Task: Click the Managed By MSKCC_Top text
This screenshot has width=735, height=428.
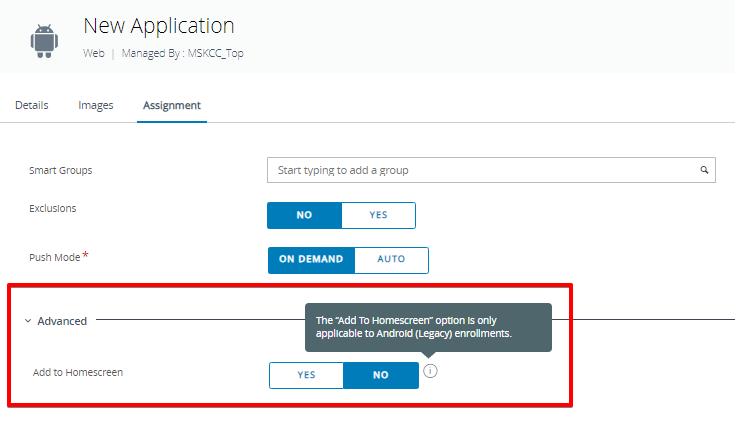Action: pyautogui.click(x=182, y=53)
